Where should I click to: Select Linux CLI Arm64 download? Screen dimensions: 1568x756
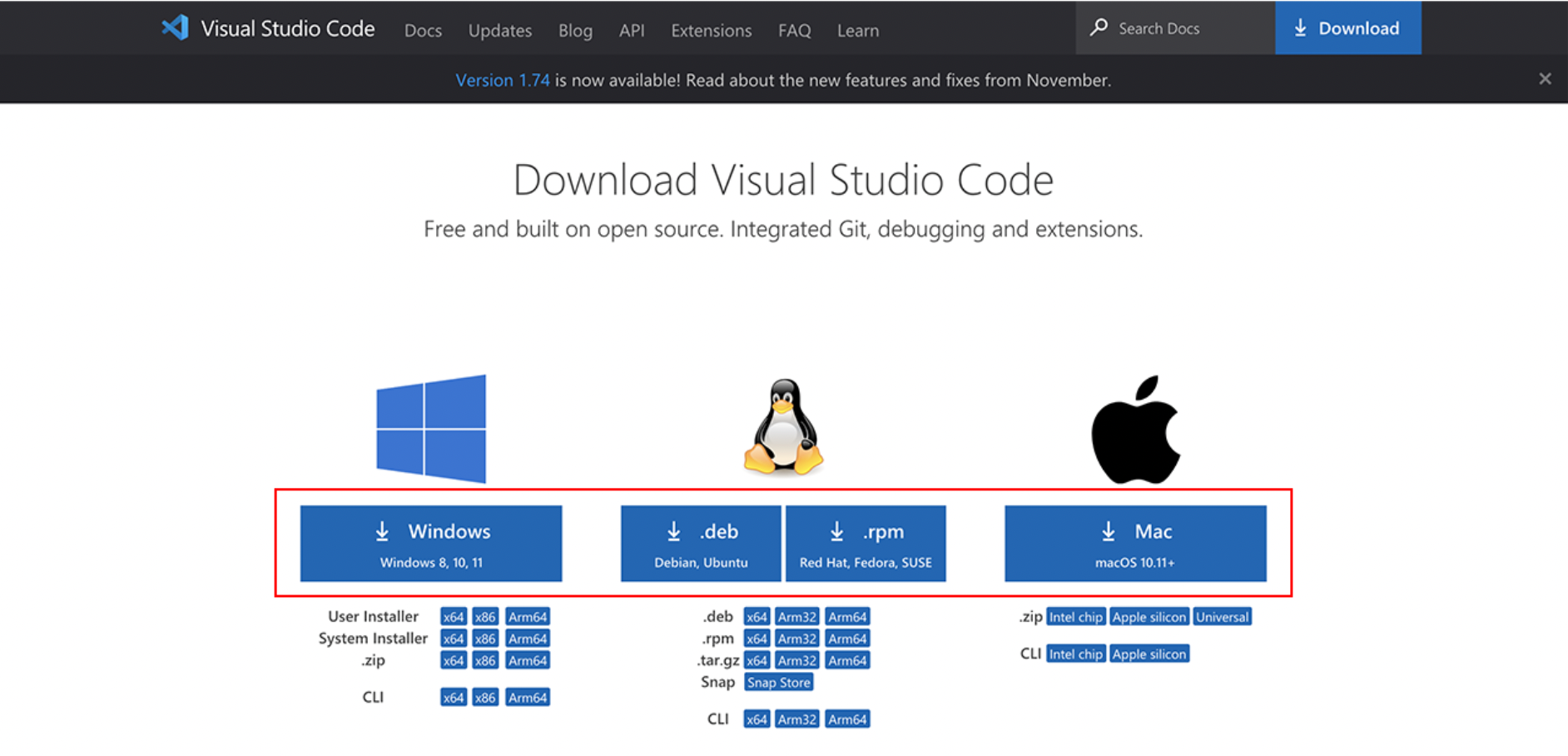tap(847, 719)
